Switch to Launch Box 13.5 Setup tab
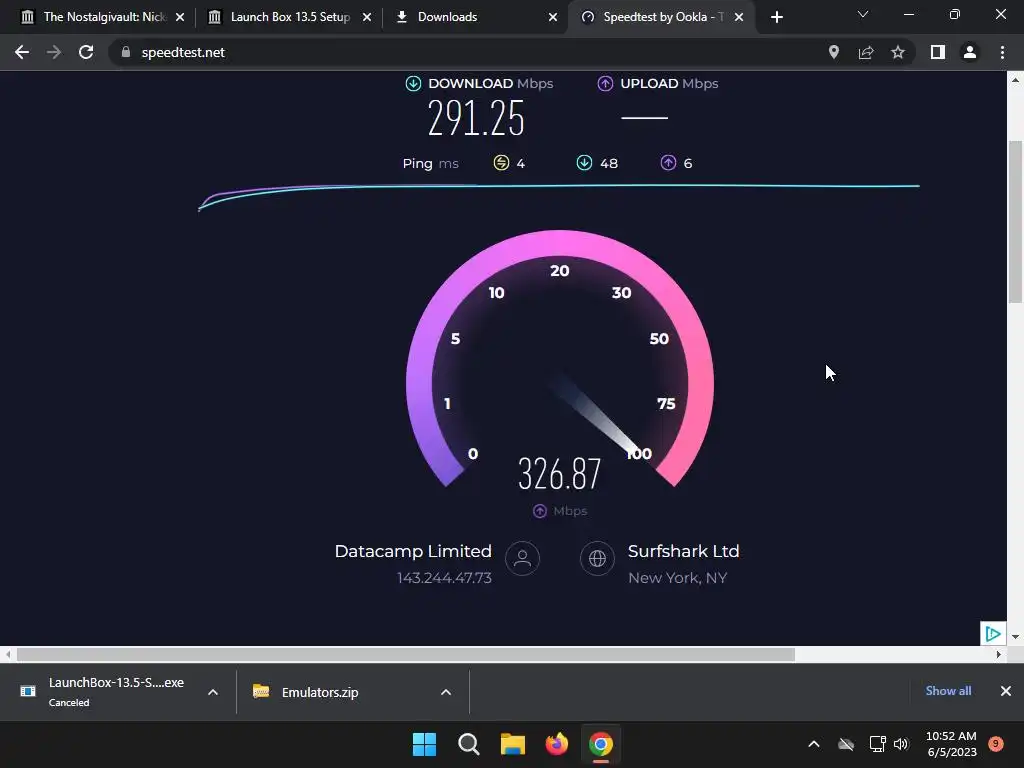Image resolution: width=1024 pixels, height=768 pixels. [x=290, y=17]
